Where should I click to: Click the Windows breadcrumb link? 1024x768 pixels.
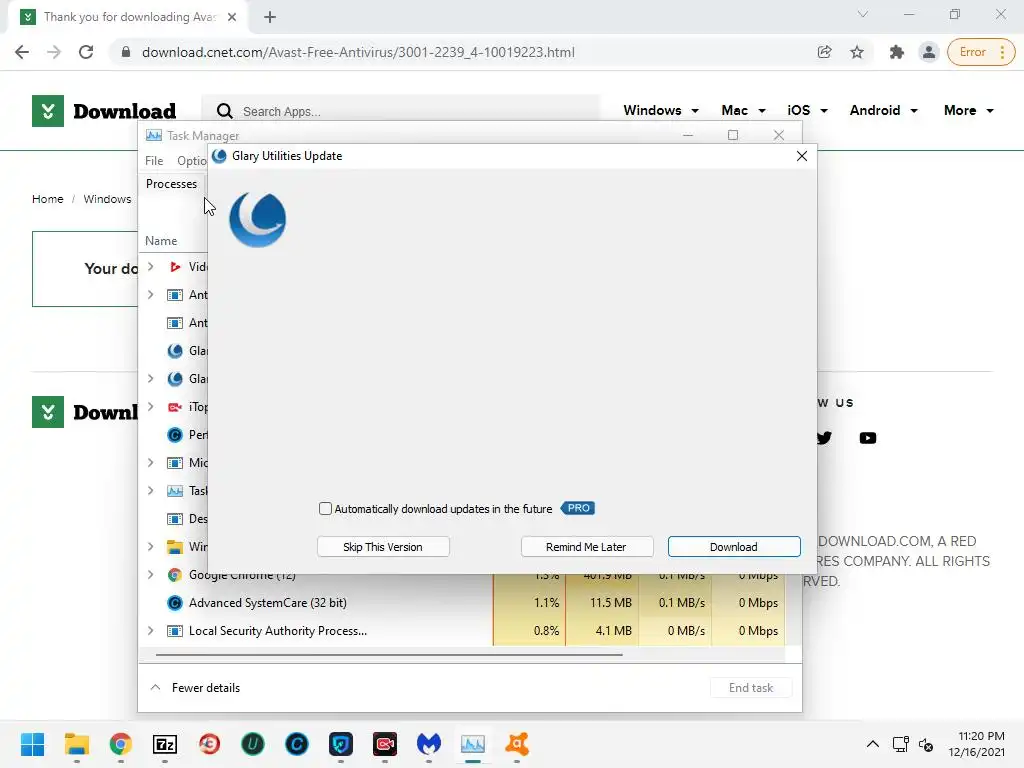point(107,199)
